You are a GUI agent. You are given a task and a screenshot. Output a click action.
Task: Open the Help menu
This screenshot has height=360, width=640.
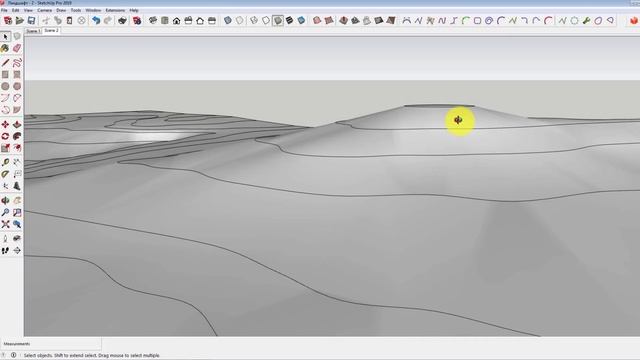[x=134, y=10]
